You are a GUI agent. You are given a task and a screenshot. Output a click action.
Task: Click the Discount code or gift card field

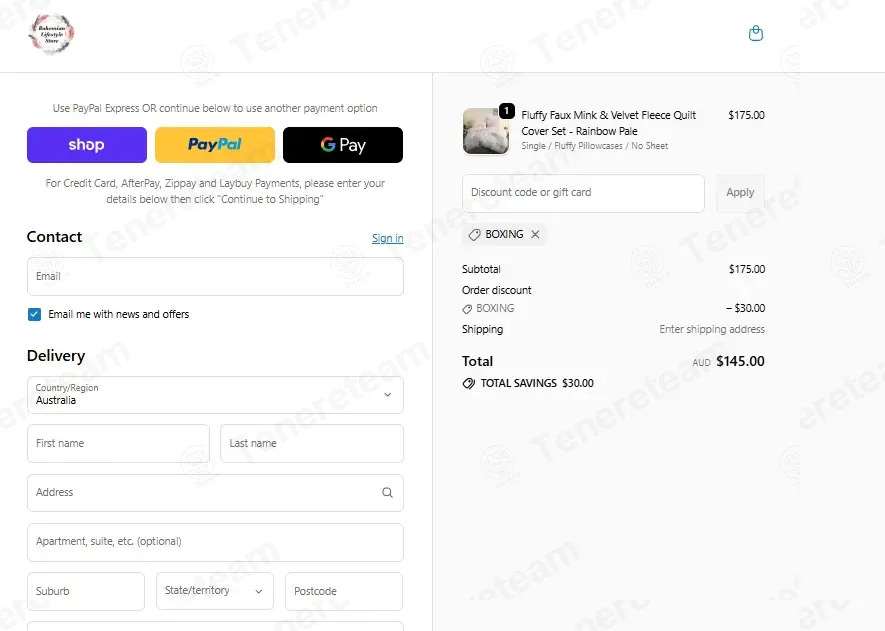(x=583, y=193)
